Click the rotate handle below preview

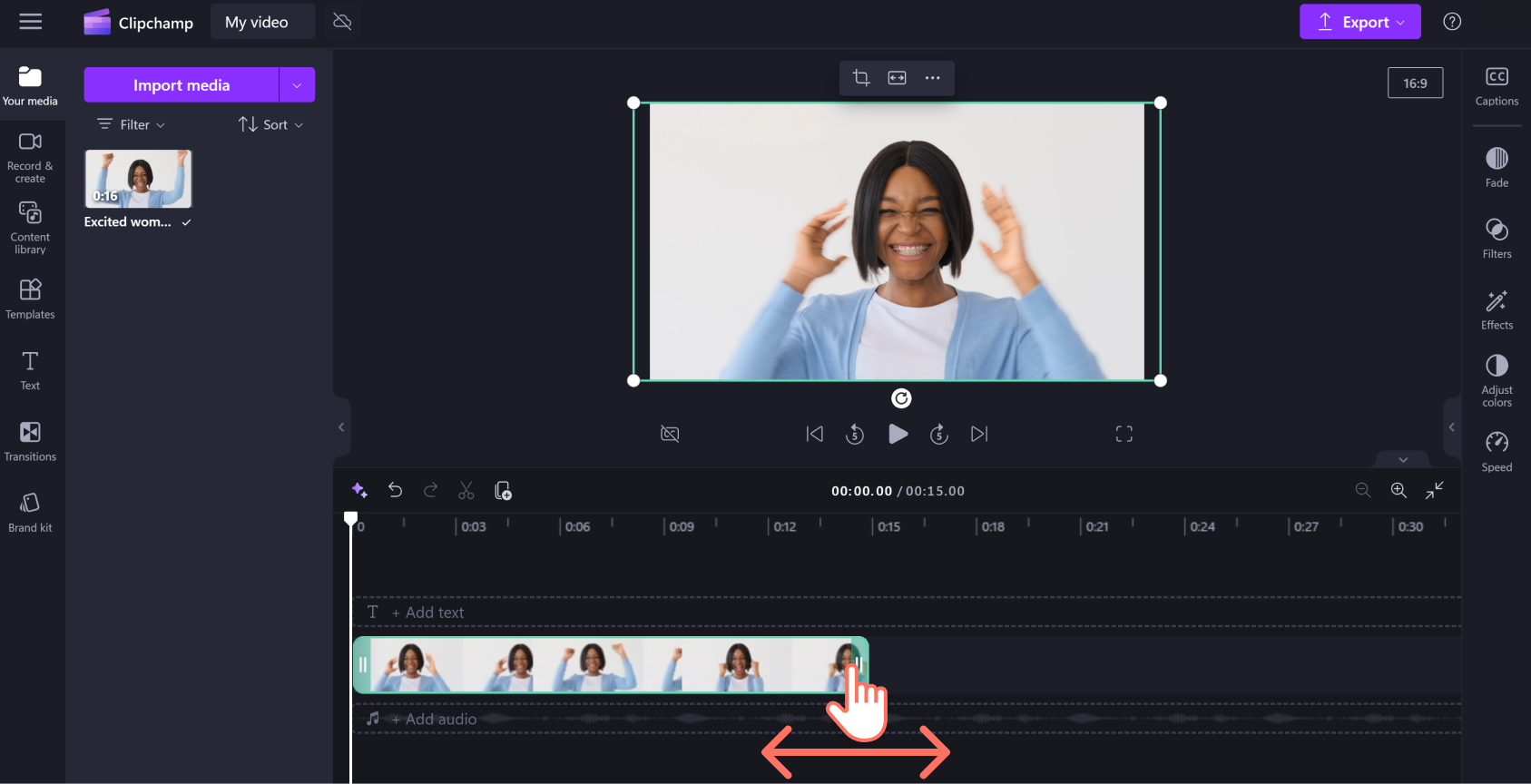pos(901,398)
